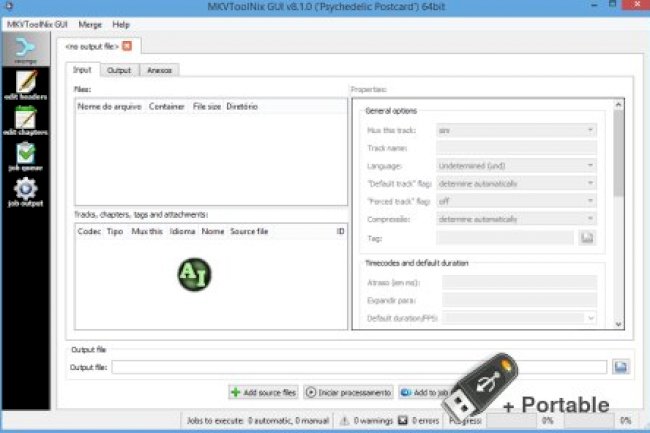
Task: Click the Nome column header in tracks
Action: (213, 231)
